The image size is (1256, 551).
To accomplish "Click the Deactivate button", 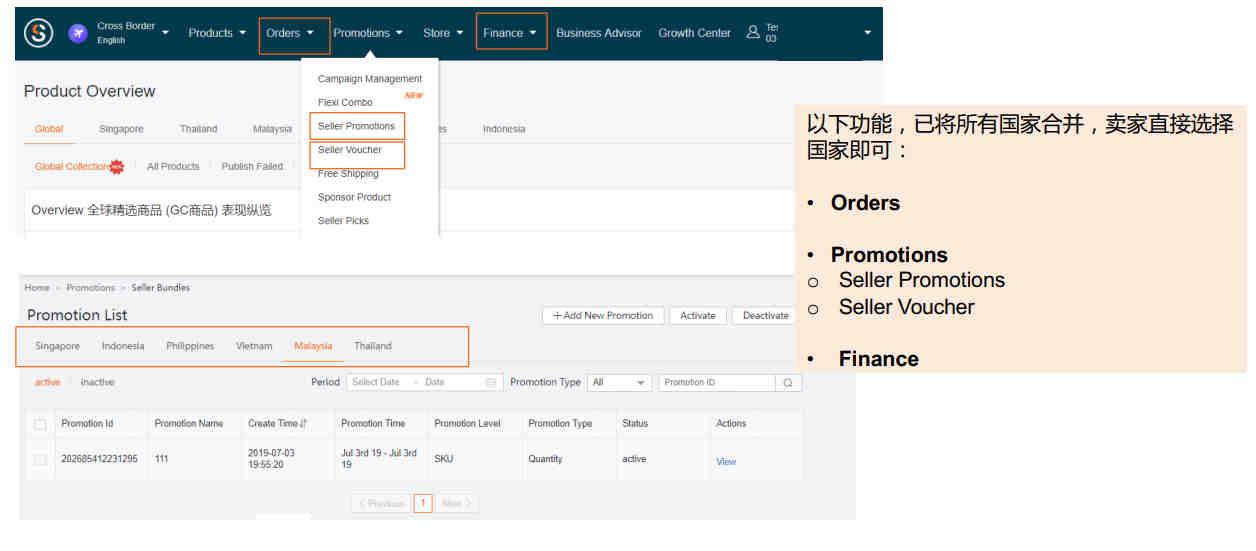I will click(765, 315).
